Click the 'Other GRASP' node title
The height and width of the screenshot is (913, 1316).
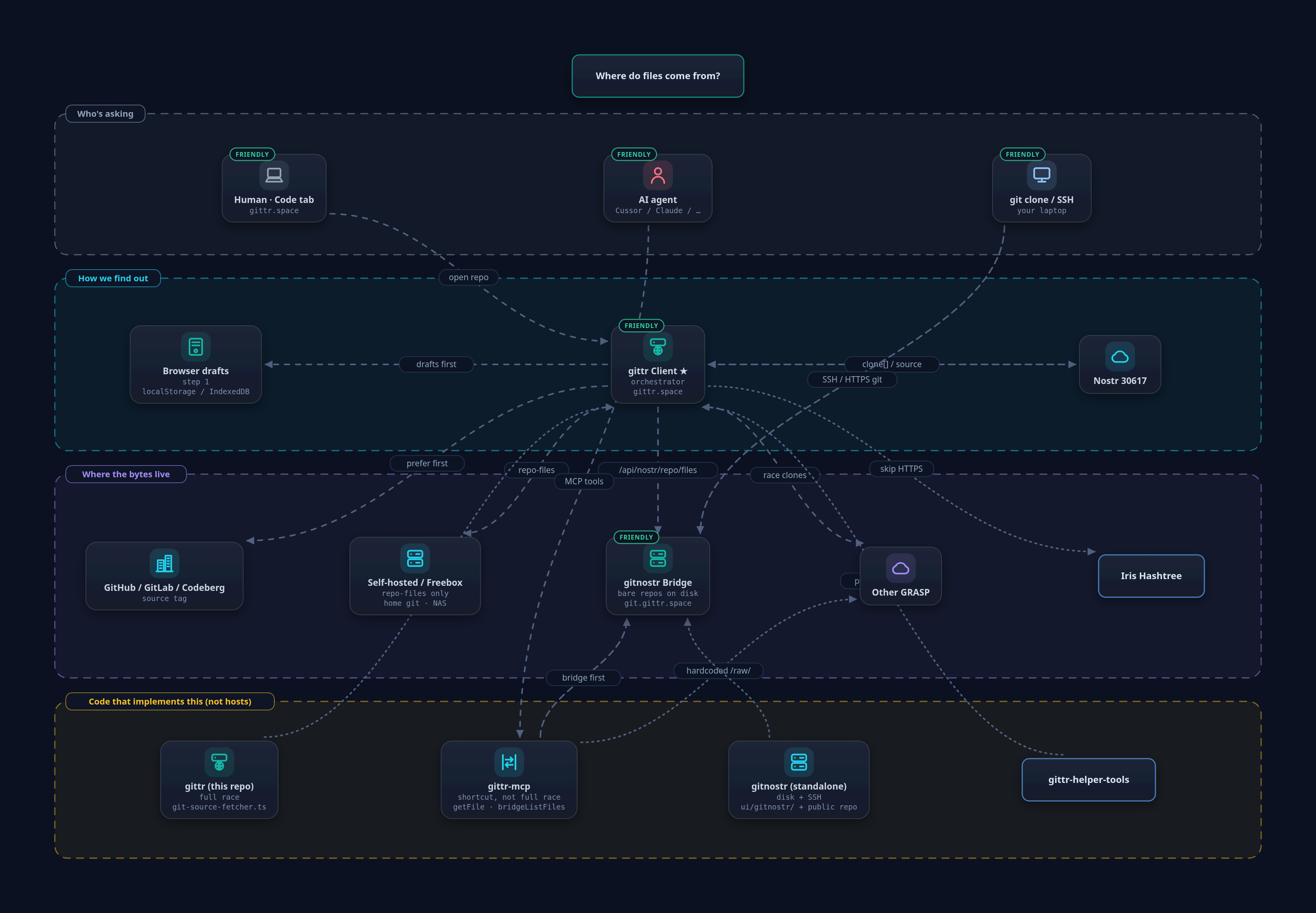click(x=900, y=592)
